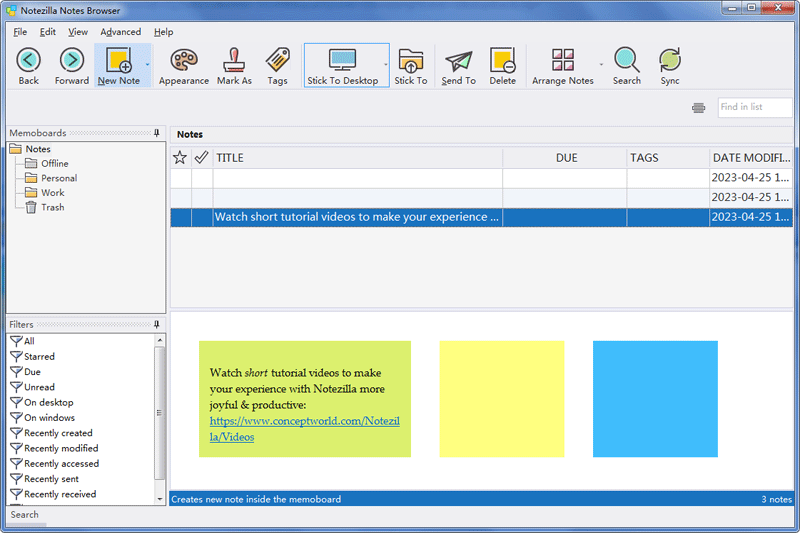Open the Help menu
The height and width of the screenshot is (533, 800).
click(163, 32)
